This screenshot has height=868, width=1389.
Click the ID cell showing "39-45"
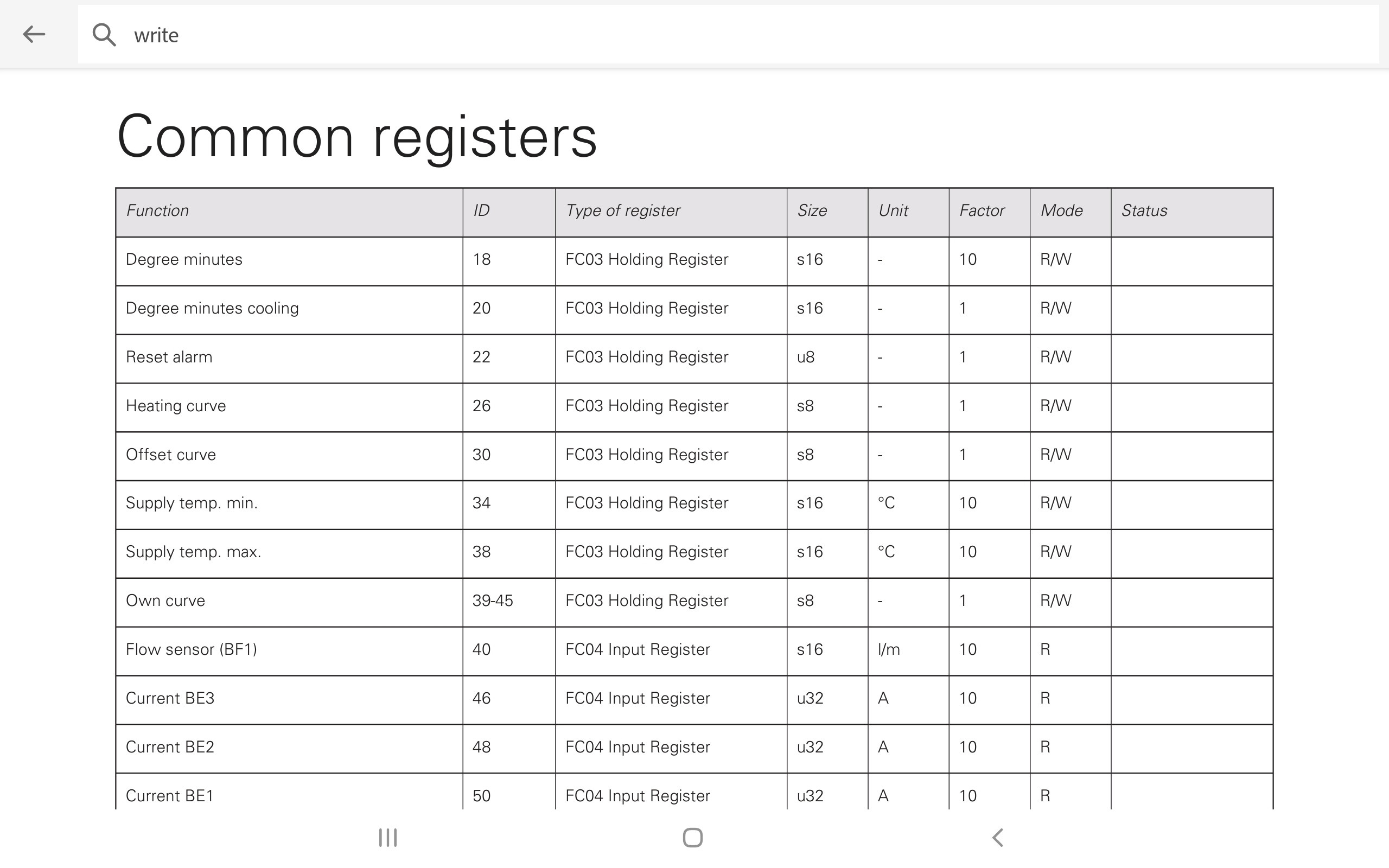click(493, 601)
